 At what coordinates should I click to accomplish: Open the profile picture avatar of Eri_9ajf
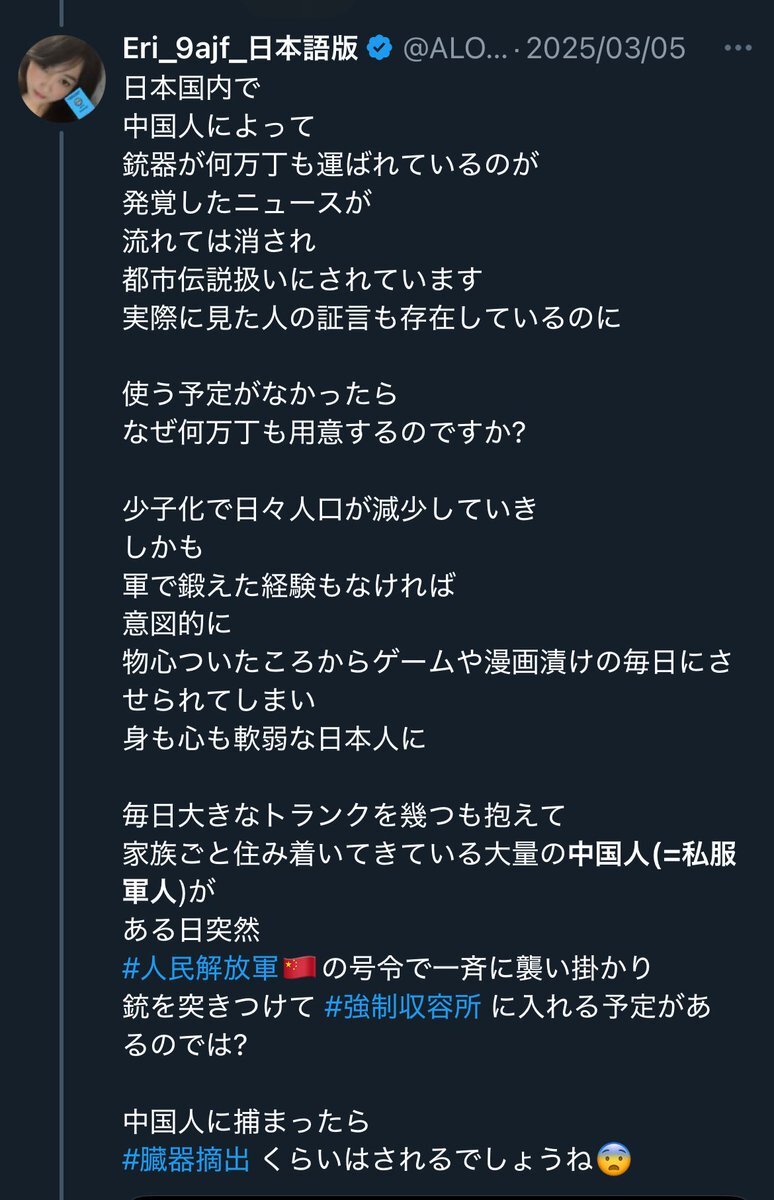[61, 79]
